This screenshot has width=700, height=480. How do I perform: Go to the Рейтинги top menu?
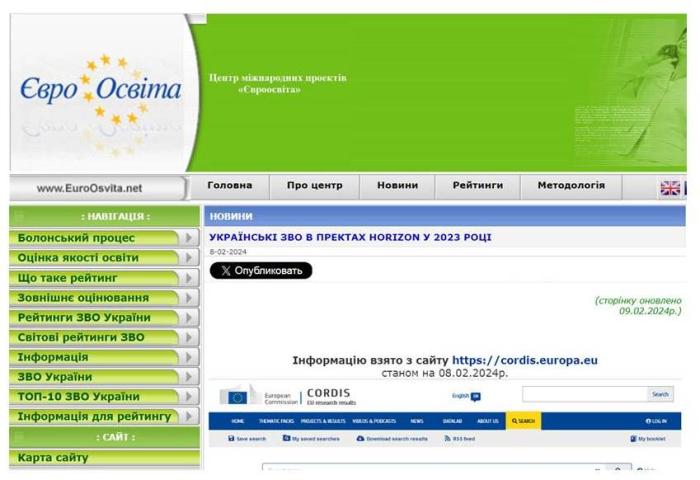pos(477,186)
